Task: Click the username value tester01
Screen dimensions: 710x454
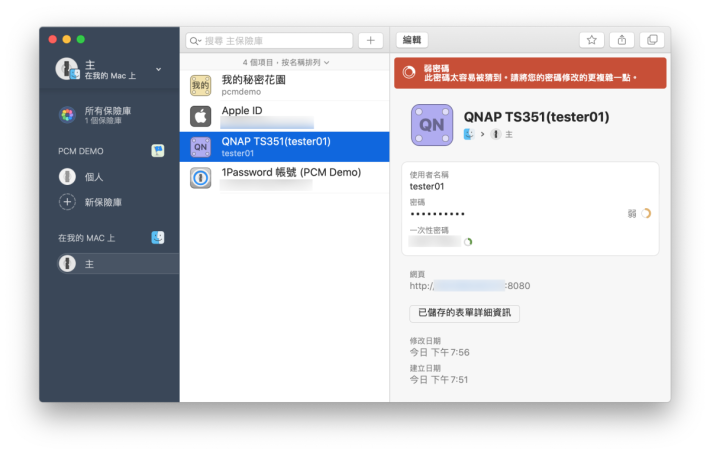Action: tap(427, 186)
